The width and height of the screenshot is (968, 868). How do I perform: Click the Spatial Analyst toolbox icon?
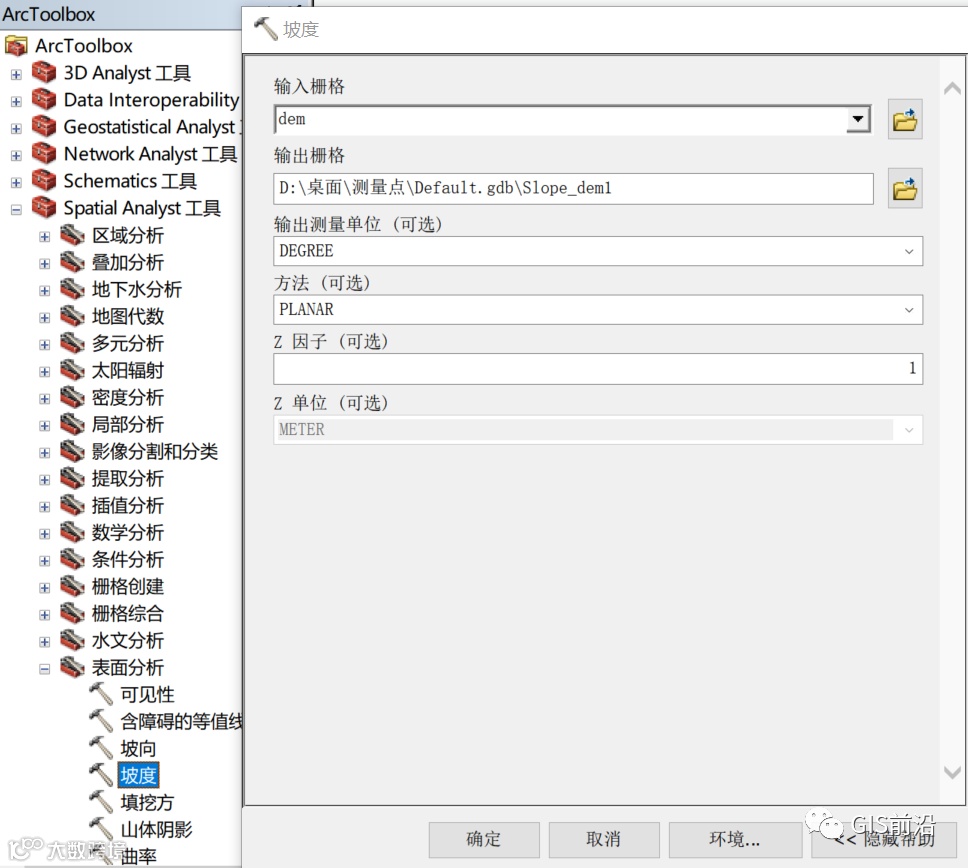tap(44, 208)
